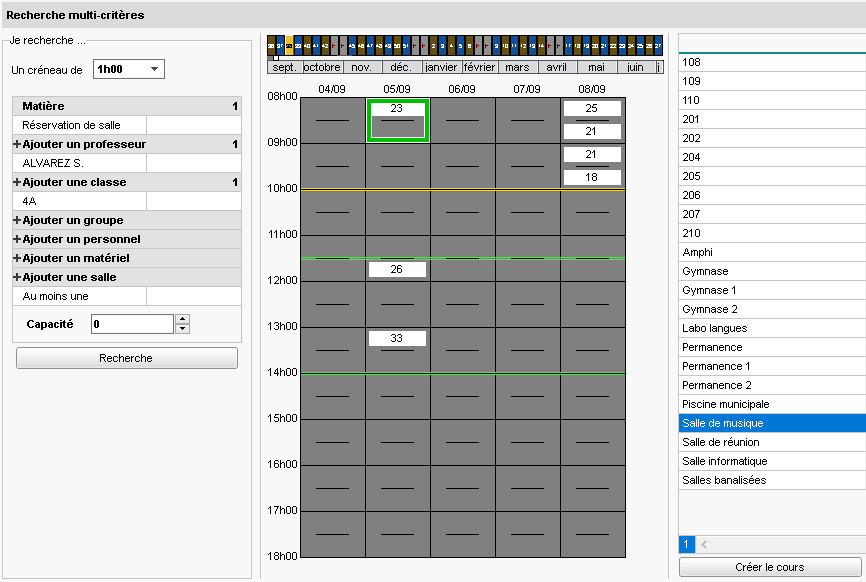The height and width of the screenshot is (582, 866).
Task: Select room 201 in the list
Action: (772, 119)
